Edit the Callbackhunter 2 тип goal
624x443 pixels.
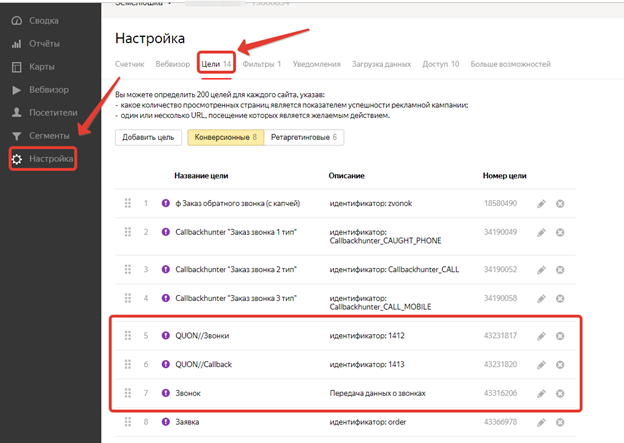pyautogui.click(x=541, y=270)
